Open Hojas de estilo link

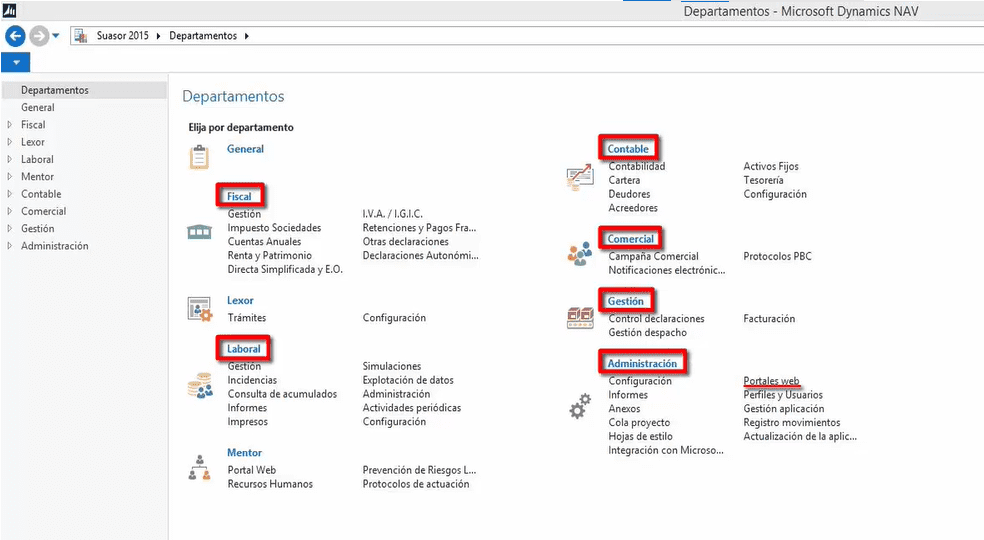pos(640,436)
